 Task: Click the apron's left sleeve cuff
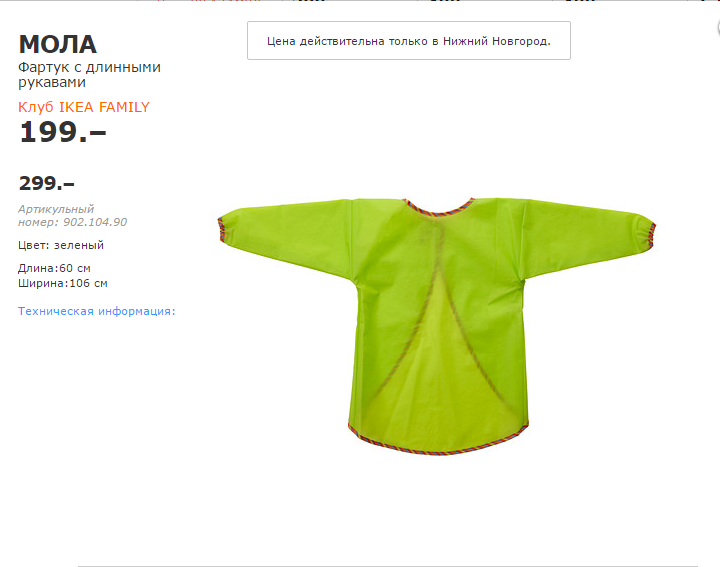point(222,230)
